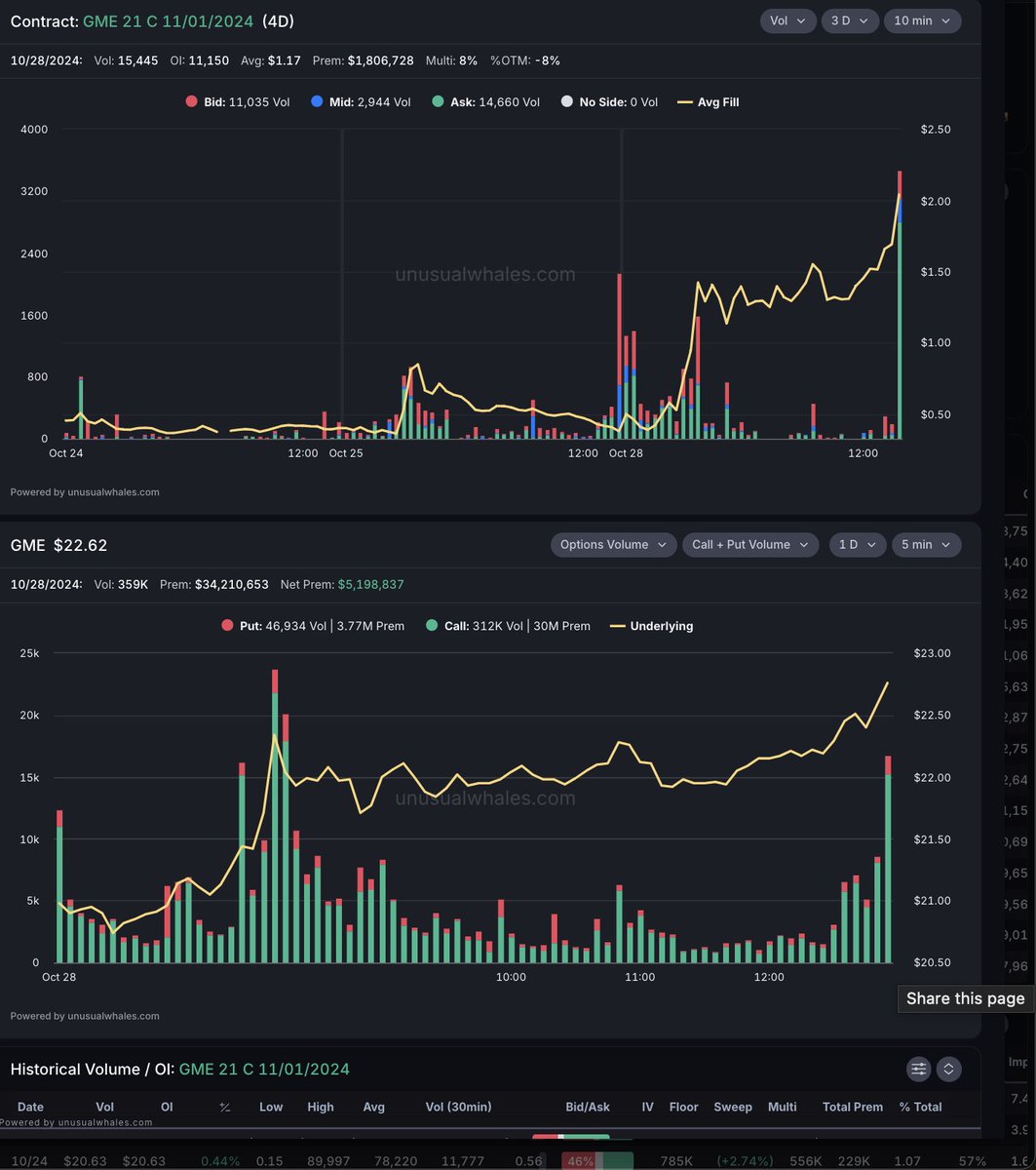Open the Vol dropdown on contract chart
The height and width of the screenshot is (1170, 1036).
[x=787, y=20]
